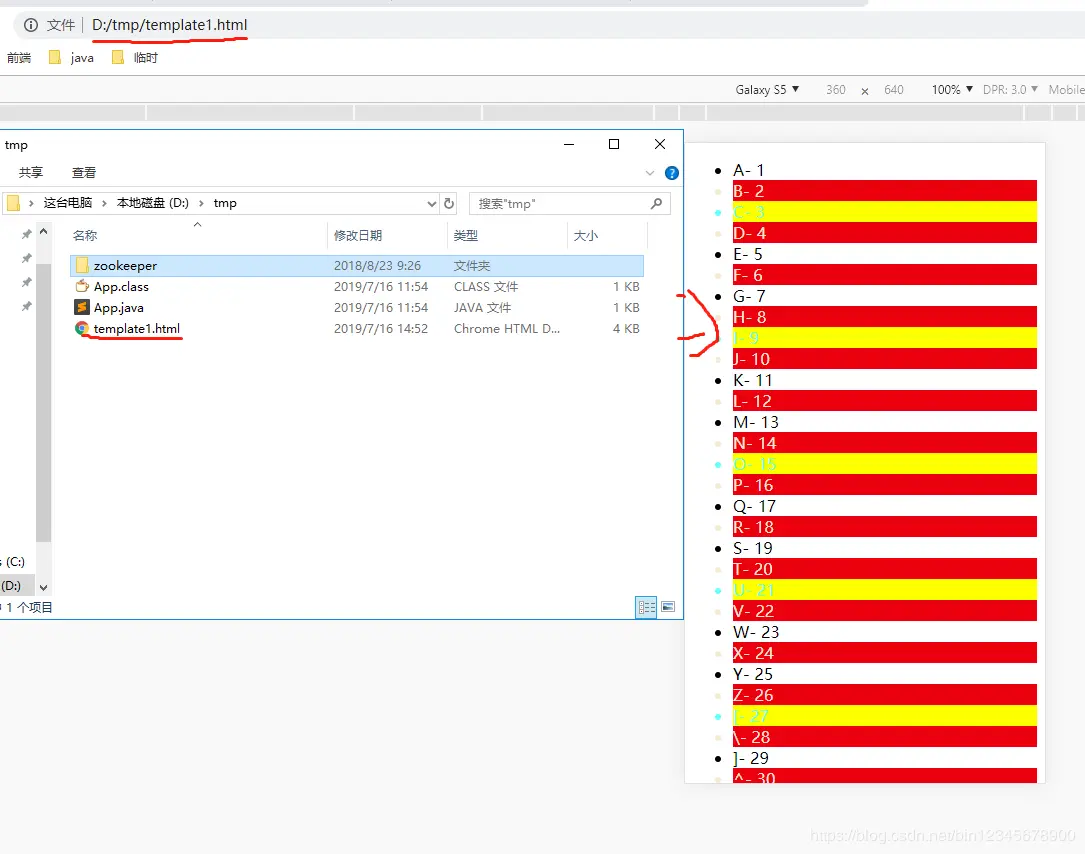Screen dimensions: 1085x854
Task: Click the yellow row C- 3
Action: 884,212
